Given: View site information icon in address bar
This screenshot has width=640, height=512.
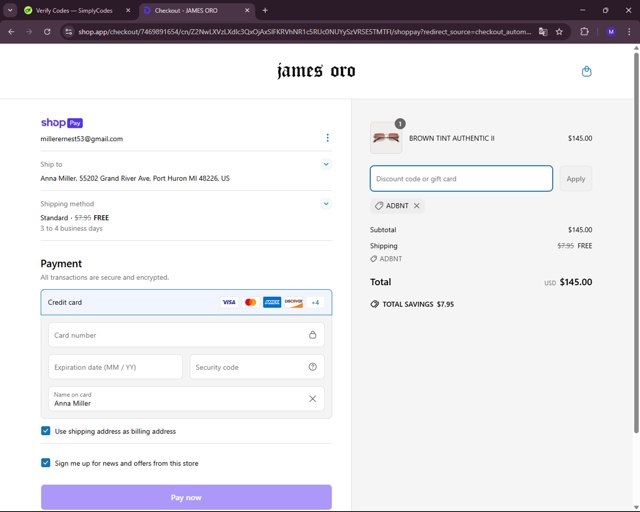Looking at the screenshot, I should click(69, 32).
